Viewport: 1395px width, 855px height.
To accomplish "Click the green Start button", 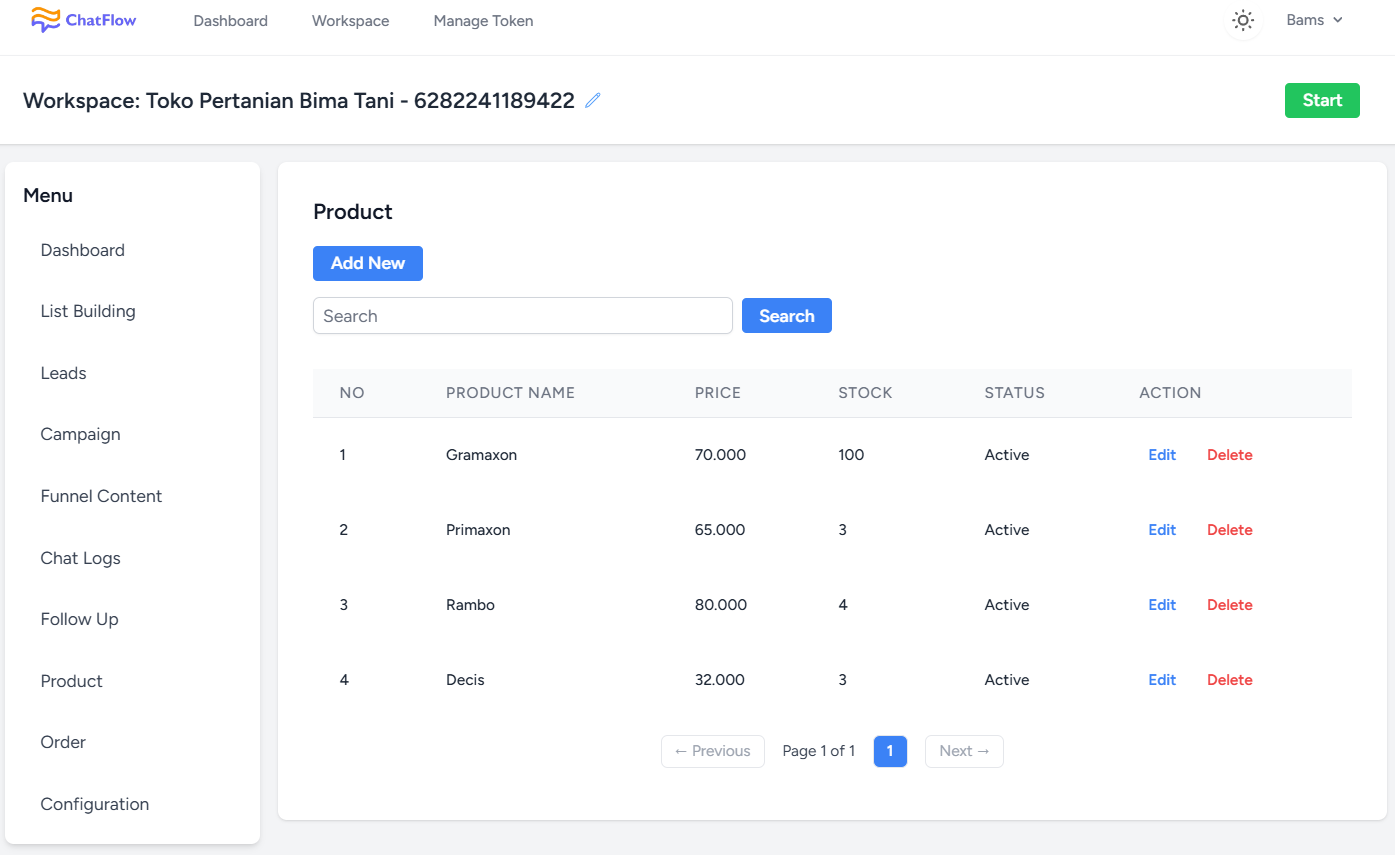I will coord(1322,100).
